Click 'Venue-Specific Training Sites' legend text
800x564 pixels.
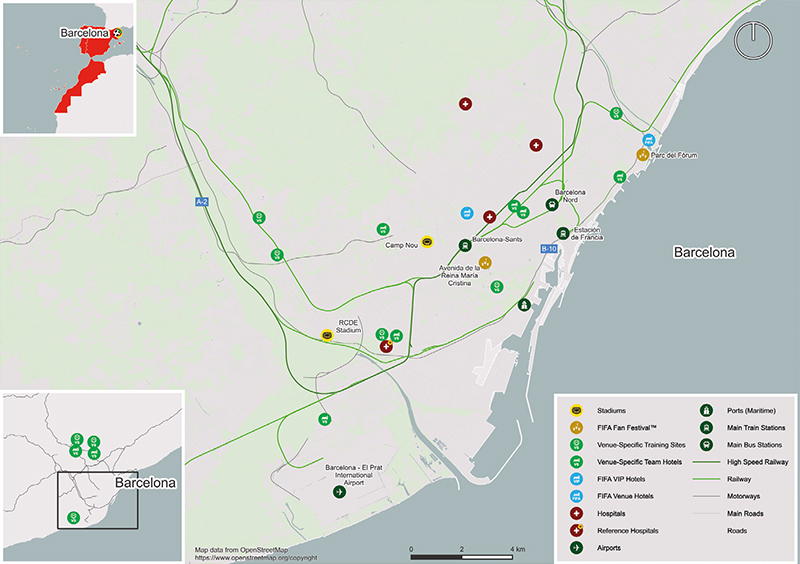pos(641,445)
